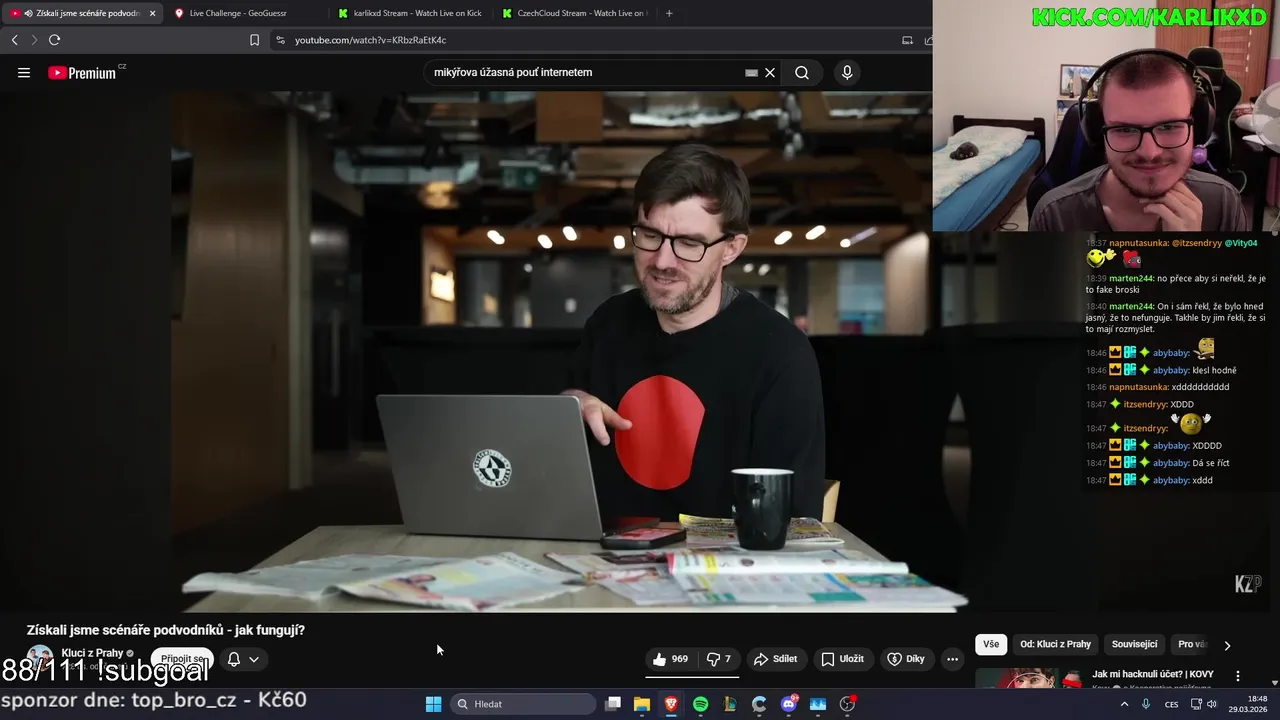This screenshot has width=1280, height=720.
Task: Open the Windows Start menu
Action: (433, 704)
